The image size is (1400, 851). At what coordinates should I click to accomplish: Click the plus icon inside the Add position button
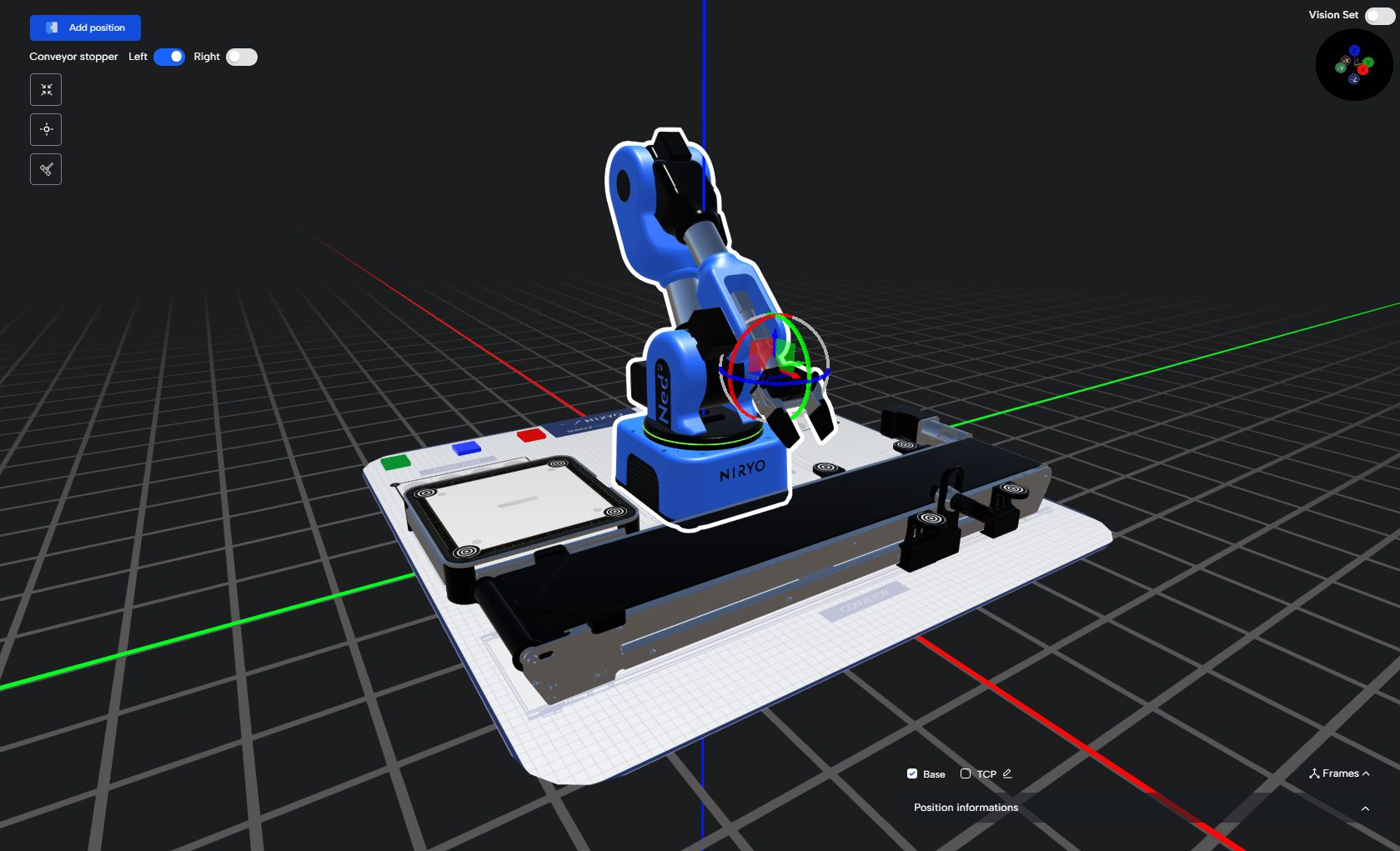53,28
